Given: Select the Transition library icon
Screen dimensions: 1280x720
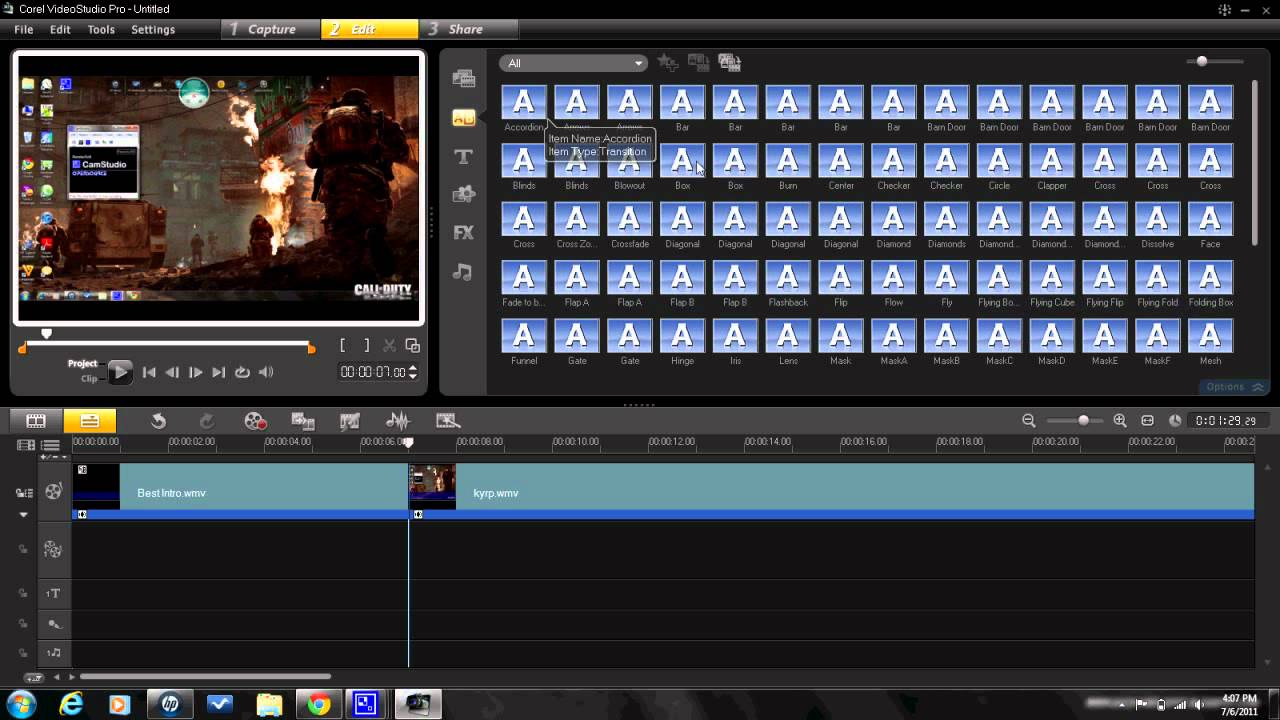Looking at the screenshot, I should tap(463, 118).
